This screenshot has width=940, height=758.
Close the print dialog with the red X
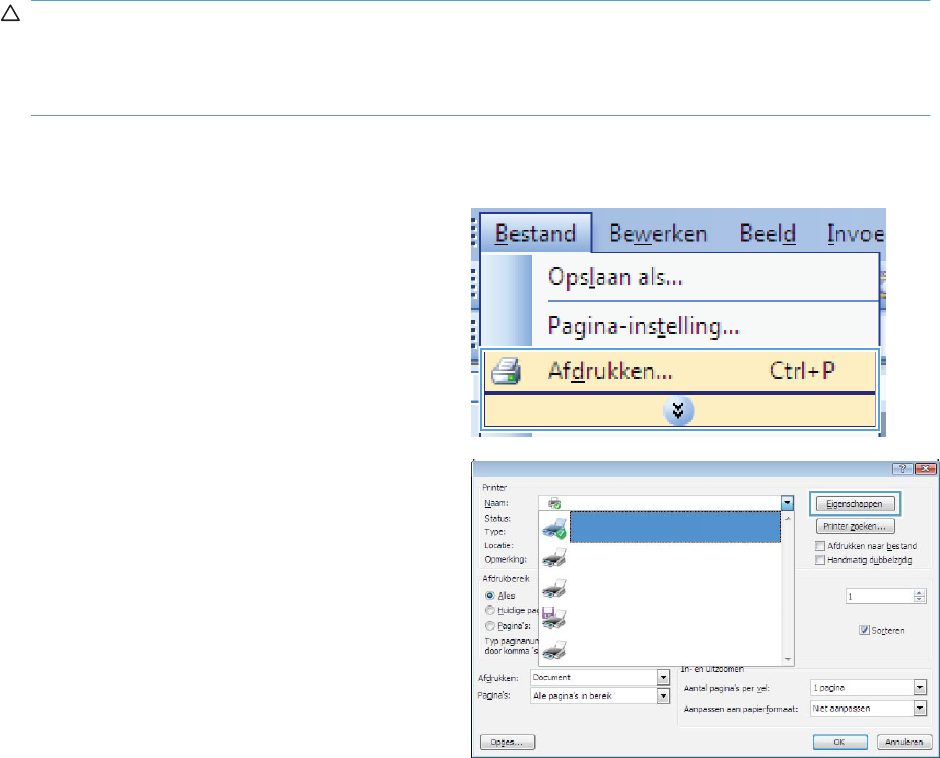[926, 469]
